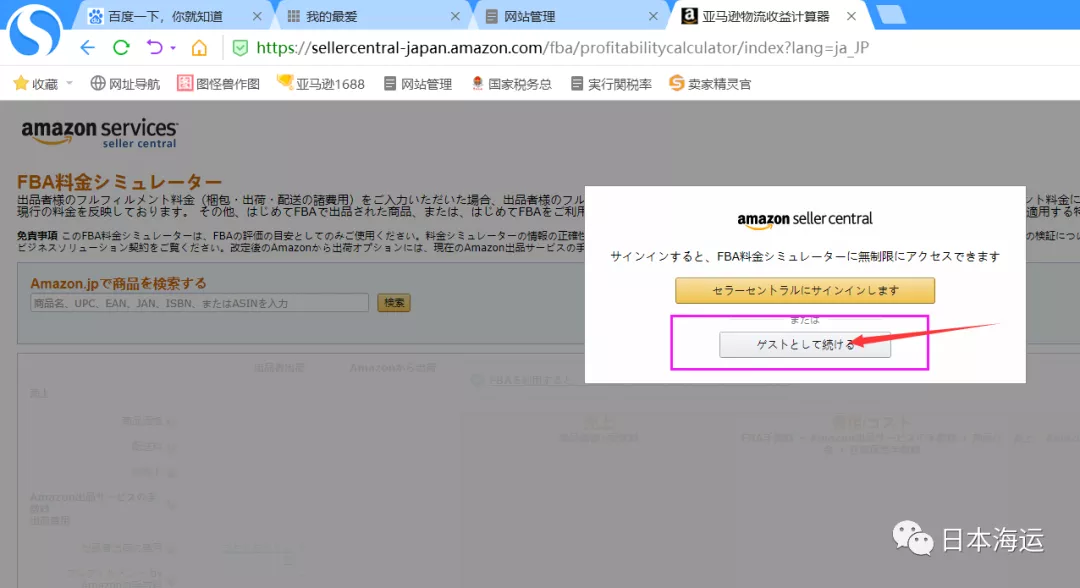The image size is (1080, 588).
Task: Click the Sogou browser logo icon
Action: click(x=34, y=32)
